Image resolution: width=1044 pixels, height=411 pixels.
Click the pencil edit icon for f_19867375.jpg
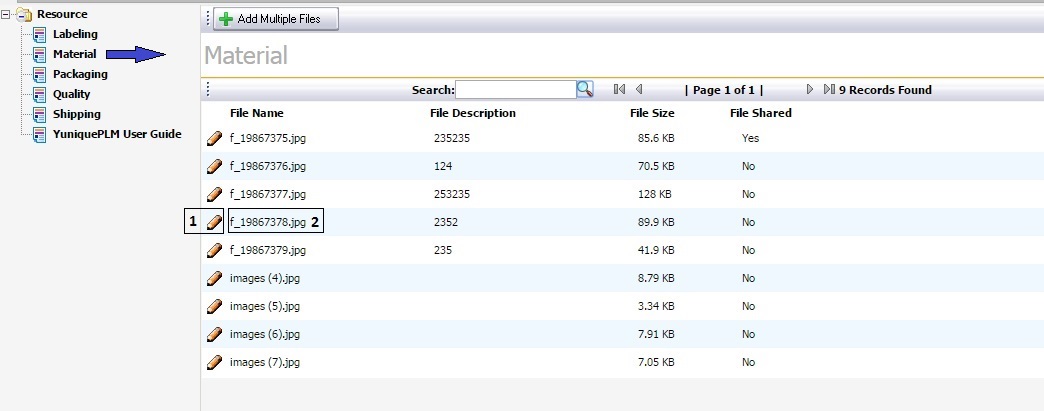pyautogui.click(x=213, y=139)
